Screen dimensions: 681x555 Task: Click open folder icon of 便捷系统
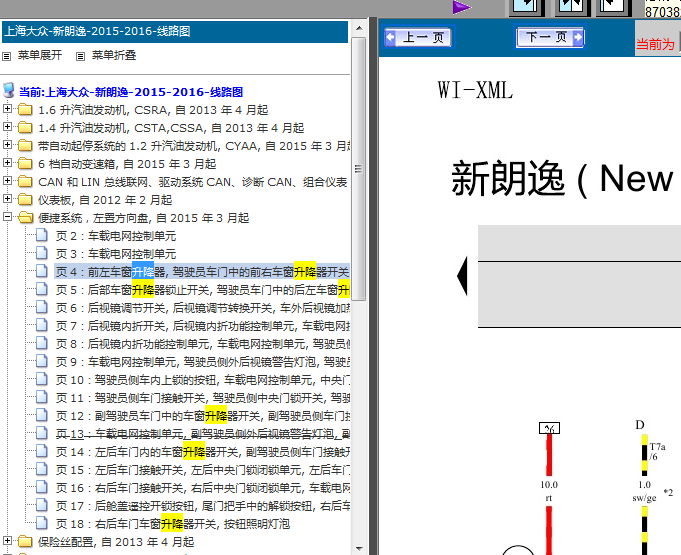pyautogui.click(x=26, y=218)
